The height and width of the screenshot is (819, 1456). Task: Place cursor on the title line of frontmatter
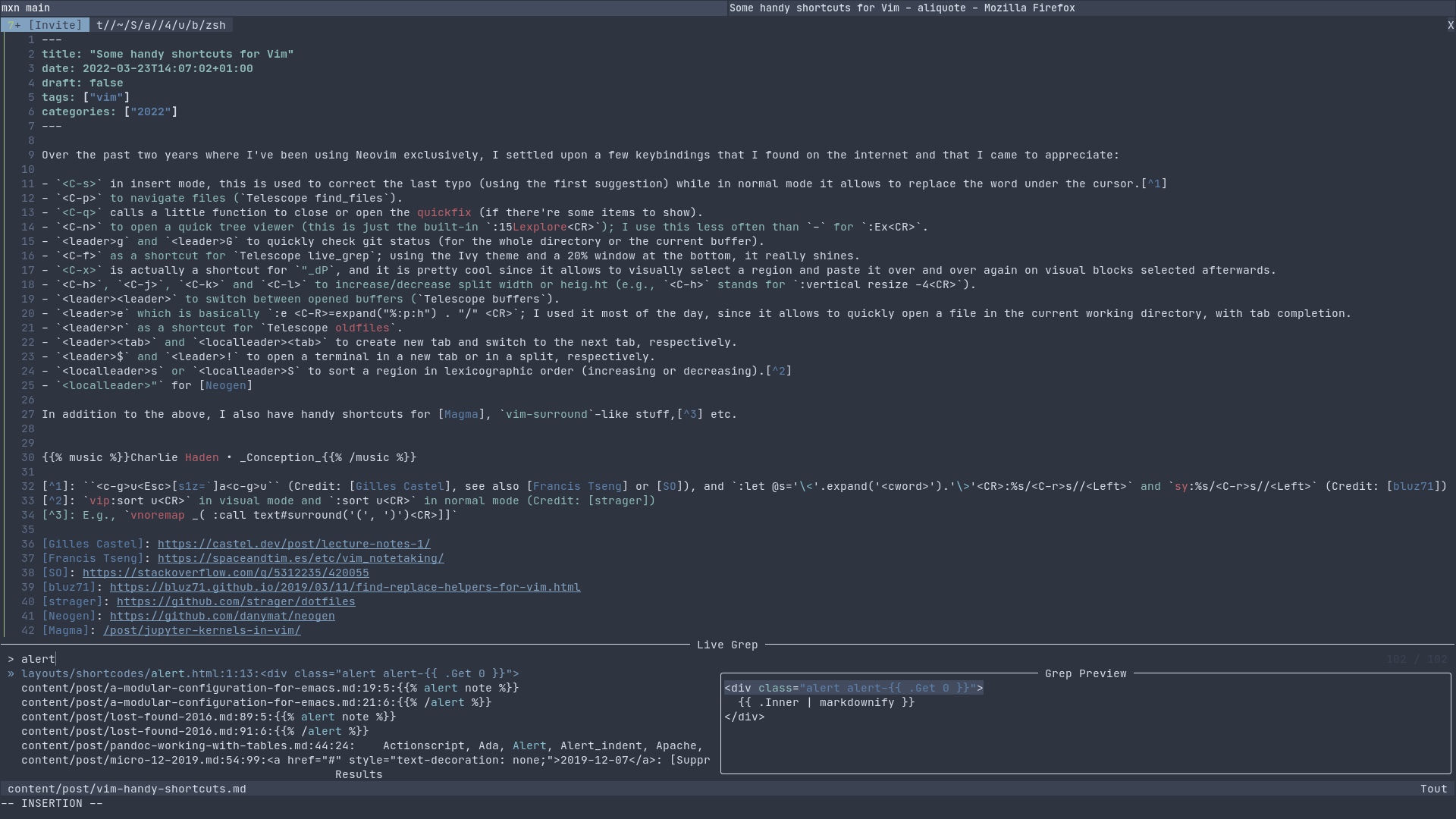(x=167, y=54)
